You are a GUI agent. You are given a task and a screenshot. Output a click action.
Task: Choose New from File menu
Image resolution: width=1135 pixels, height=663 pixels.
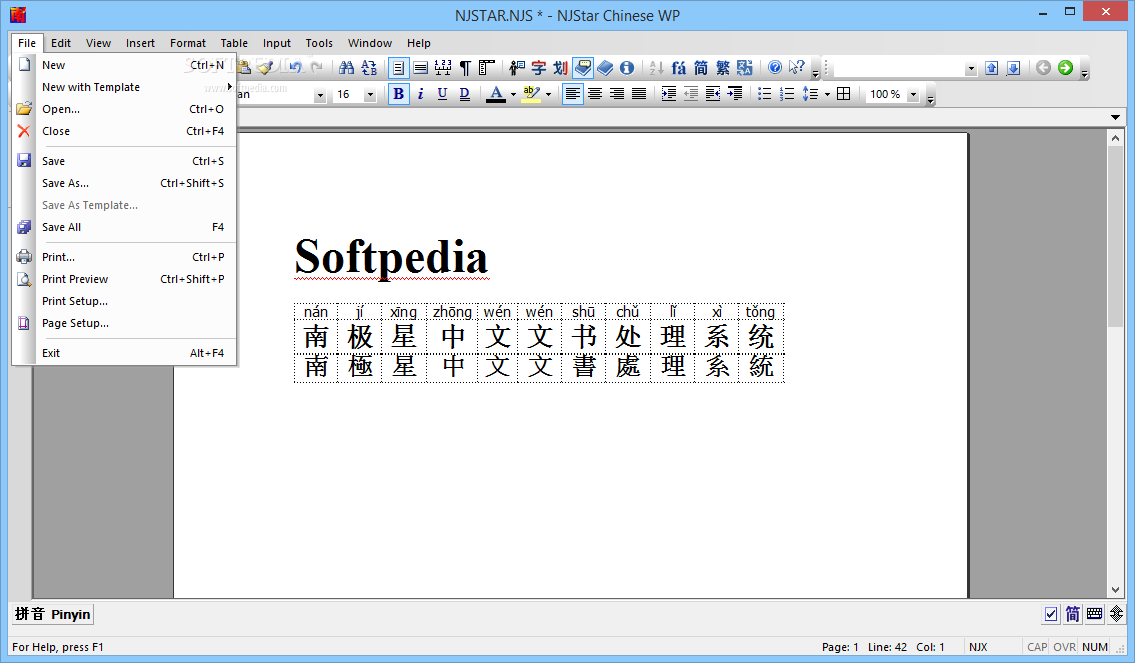(125, 65)
